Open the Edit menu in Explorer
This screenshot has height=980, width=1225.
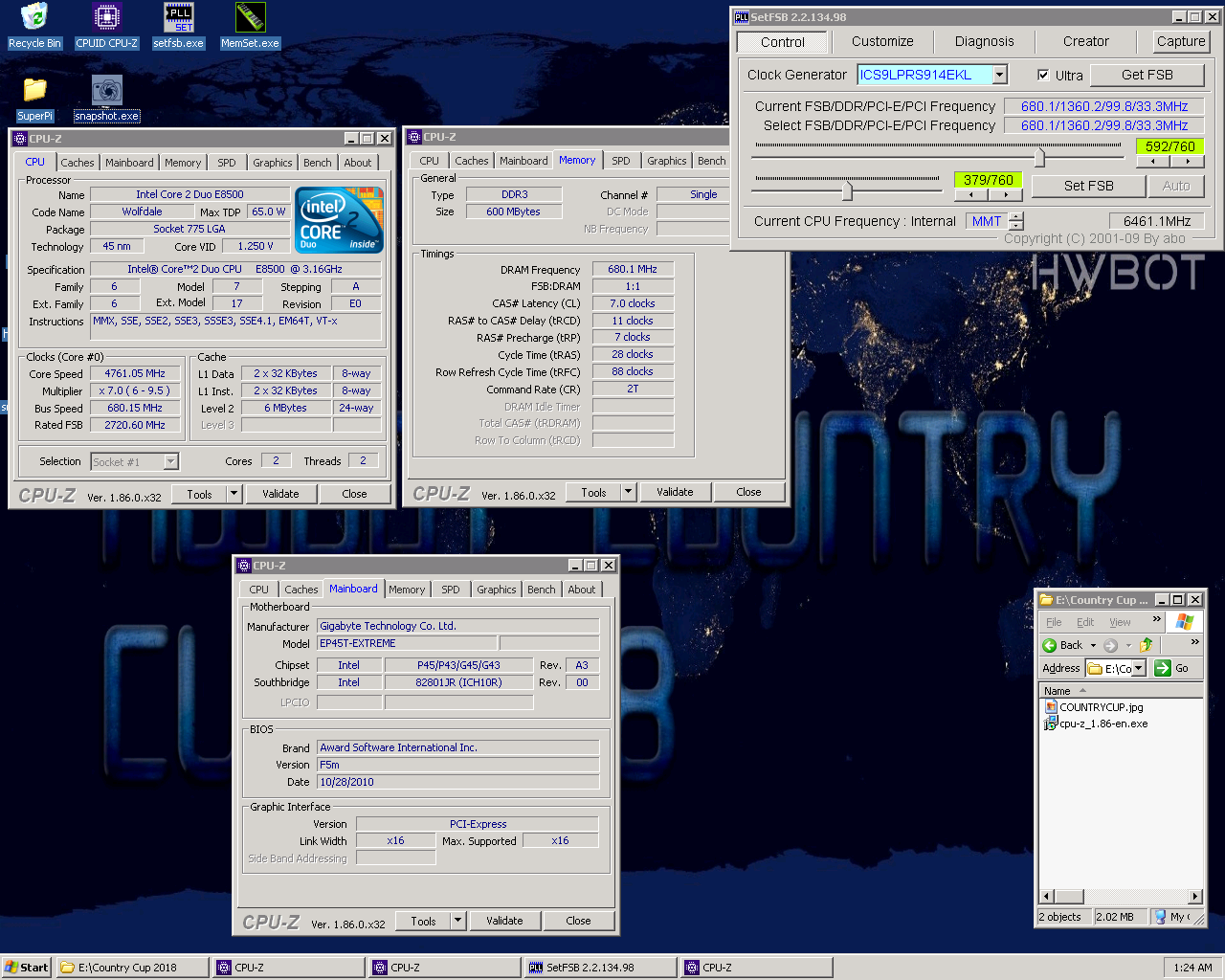point(1085,622)
